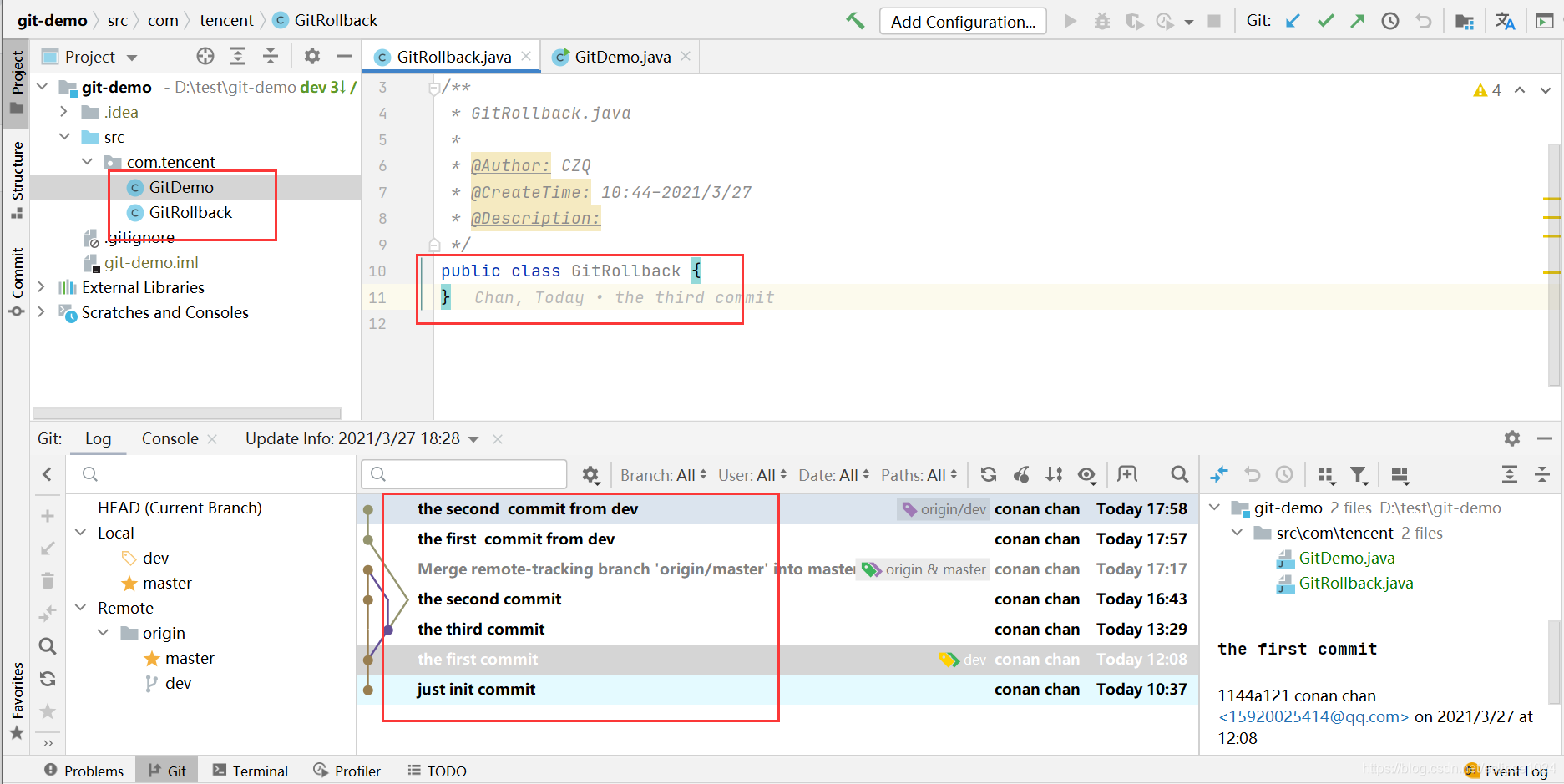Screen dimensions: 1564x784
Task: Click the Project tree horizontal scrollbar
Action: pyautogui.click(x=186, y=413)
